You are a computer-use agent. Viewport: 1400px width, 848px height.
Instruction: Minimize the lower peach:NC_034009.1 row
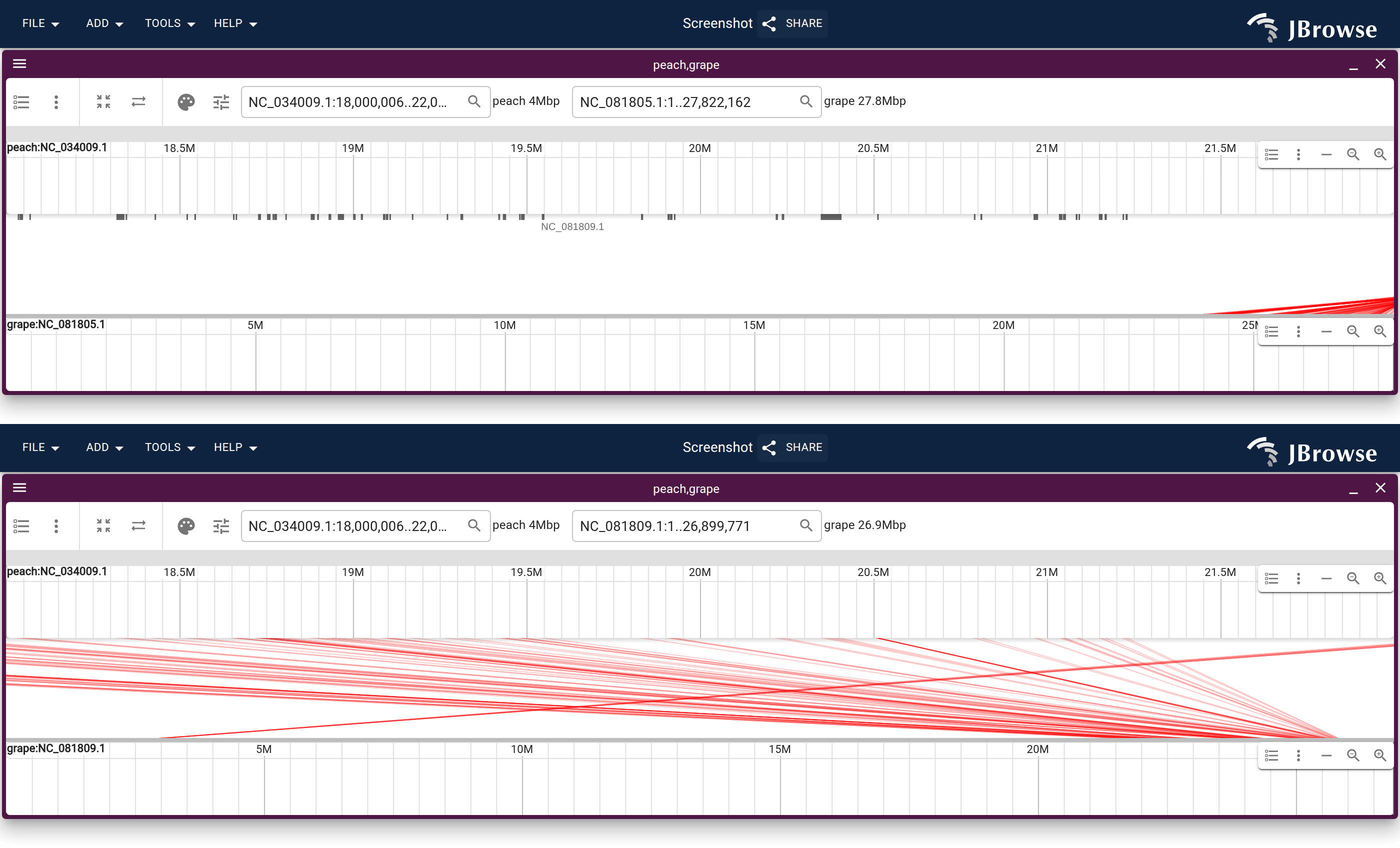(x=1326, y=578)
